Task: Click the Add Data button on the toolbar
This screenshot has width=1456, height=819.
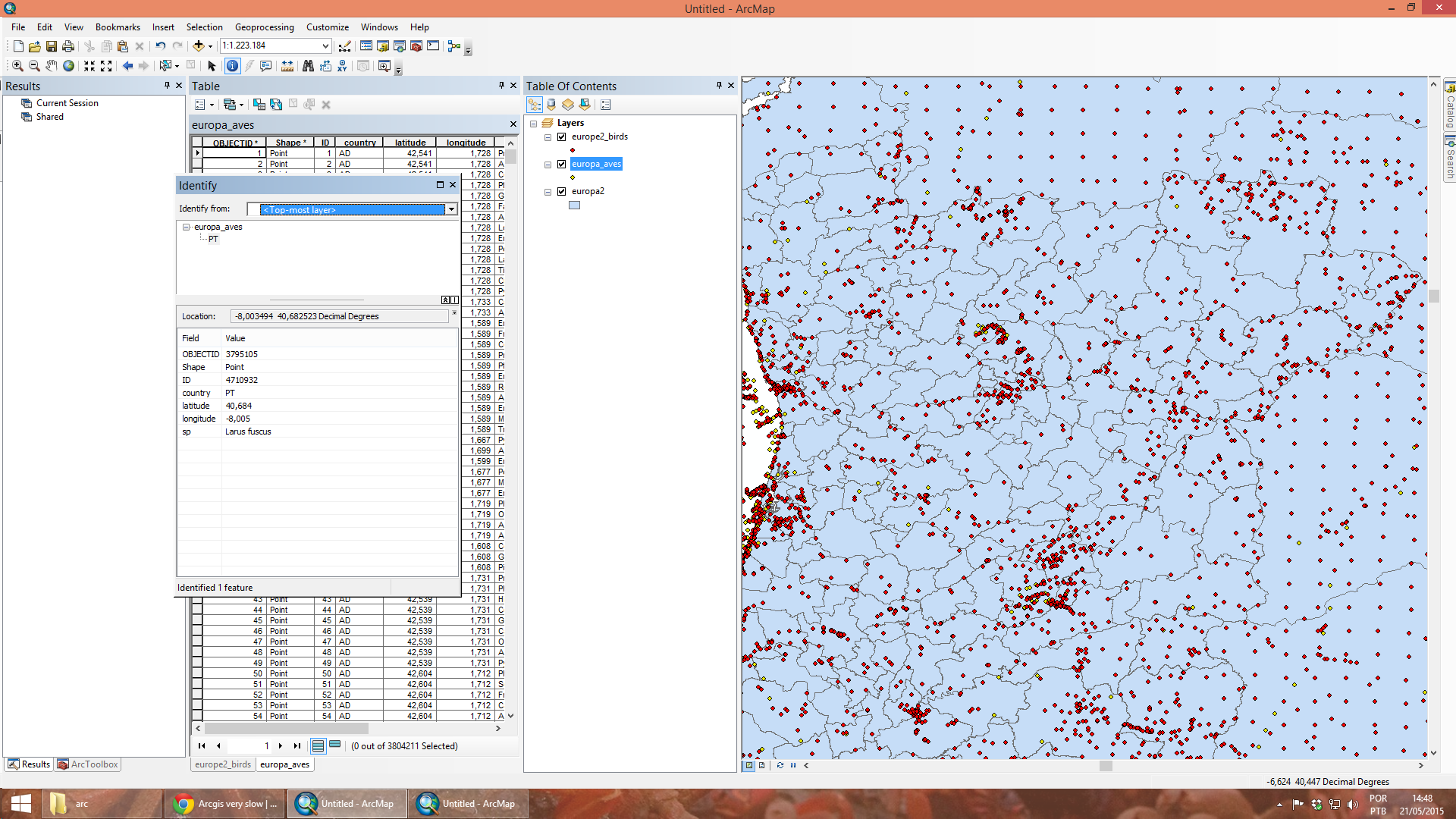Action: pos(199,45)
